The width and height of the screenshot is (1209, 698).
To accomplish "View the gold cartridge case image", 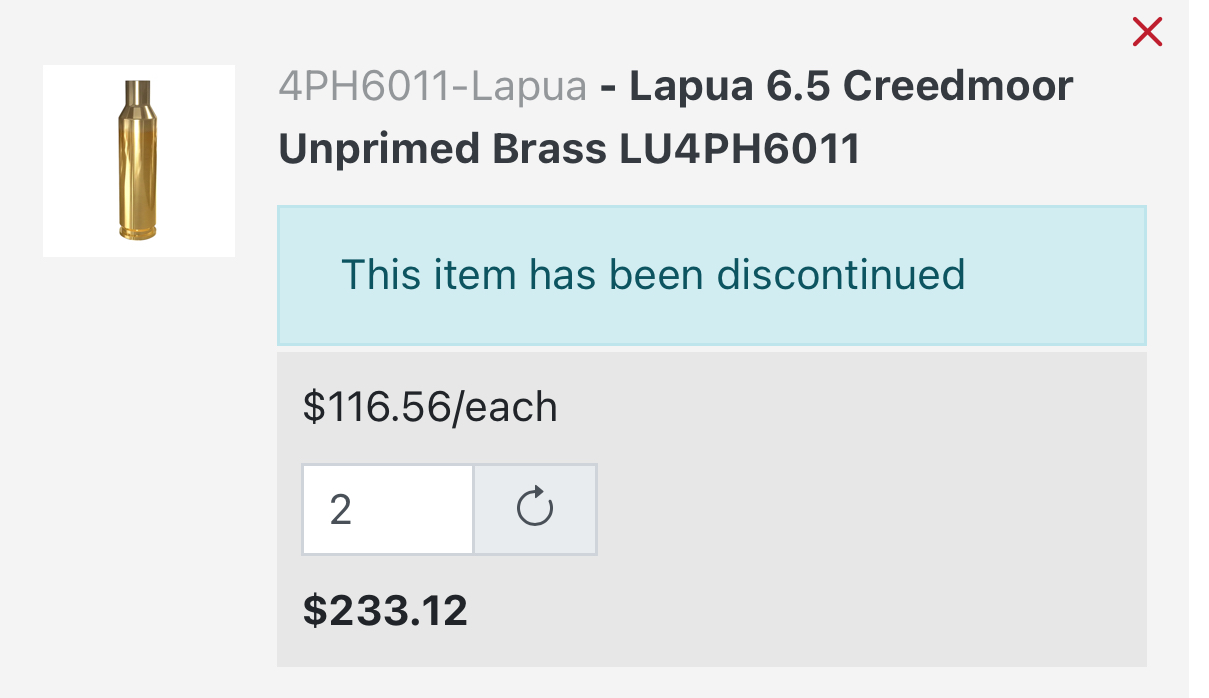I will click(x=139, y=161).
